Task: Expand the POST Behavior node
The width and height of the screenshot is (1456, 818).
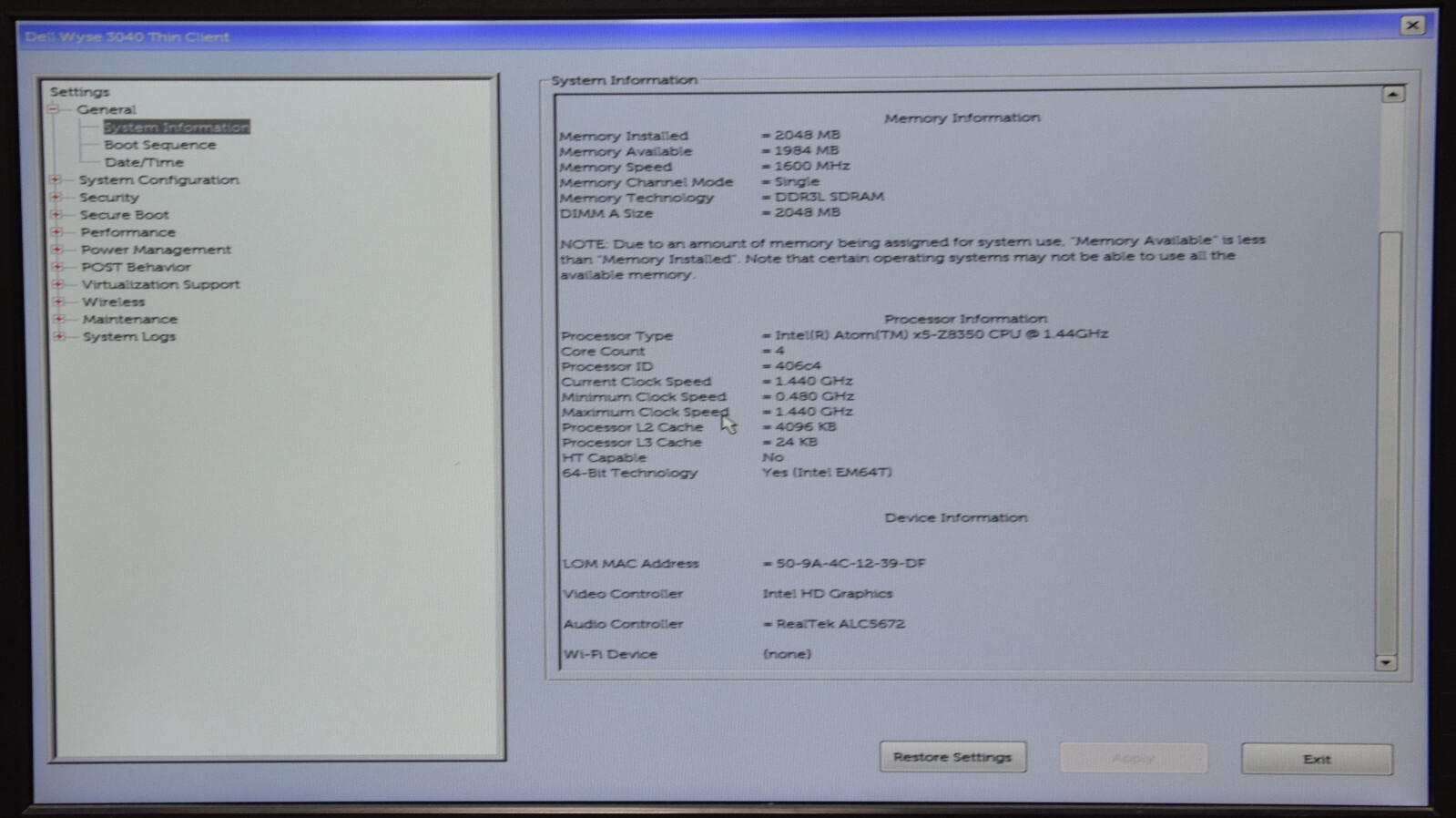Action: [x=57, y=267]
